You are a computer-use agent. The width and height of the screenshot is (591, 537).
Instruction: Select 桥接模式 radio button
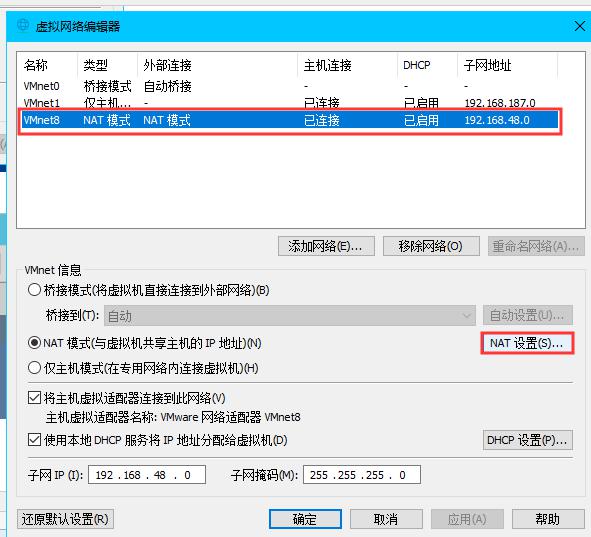pyautogui.click(x=34, y=290)
